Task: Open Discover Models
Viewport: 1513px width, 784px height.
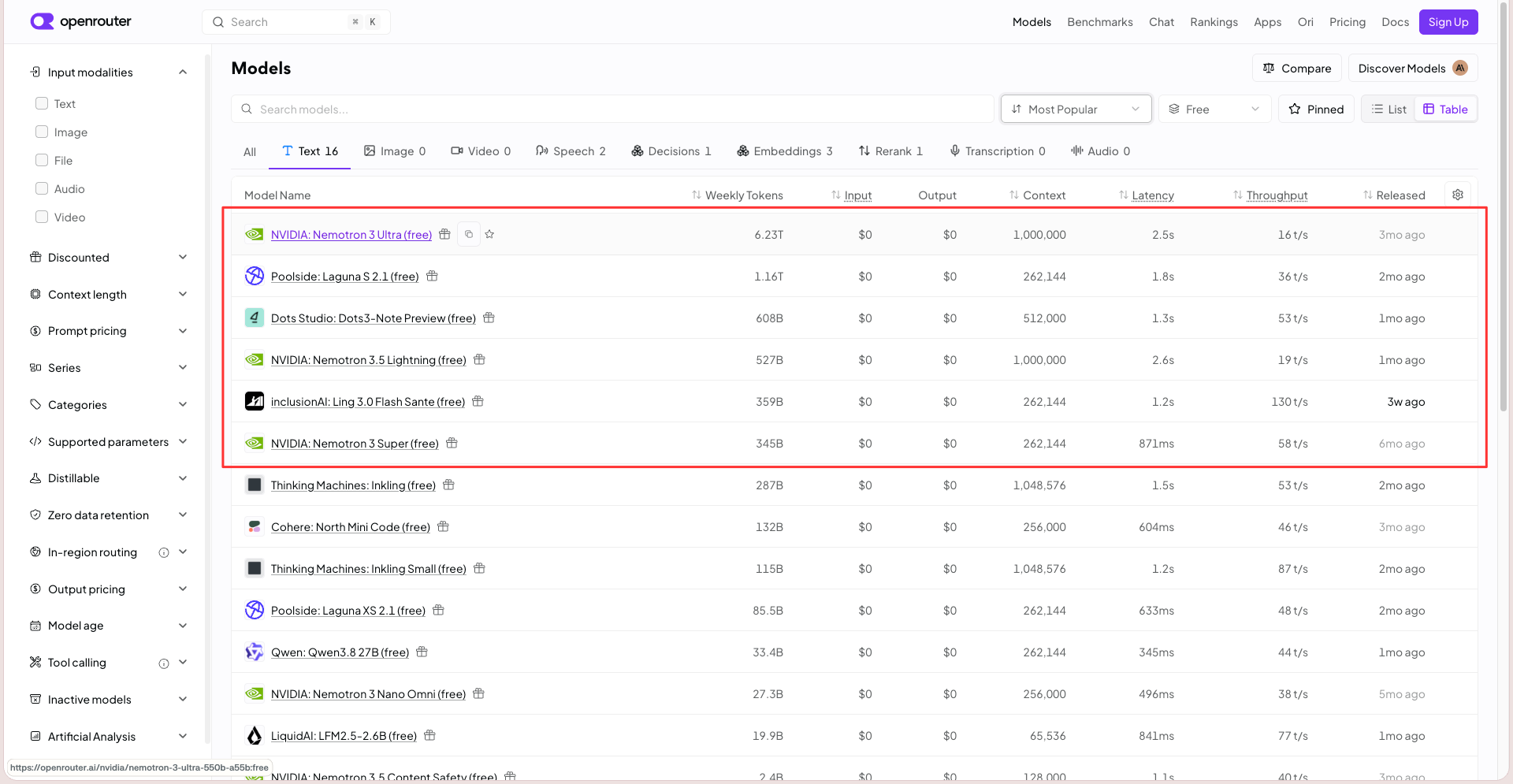Action: coord(1413,69)
